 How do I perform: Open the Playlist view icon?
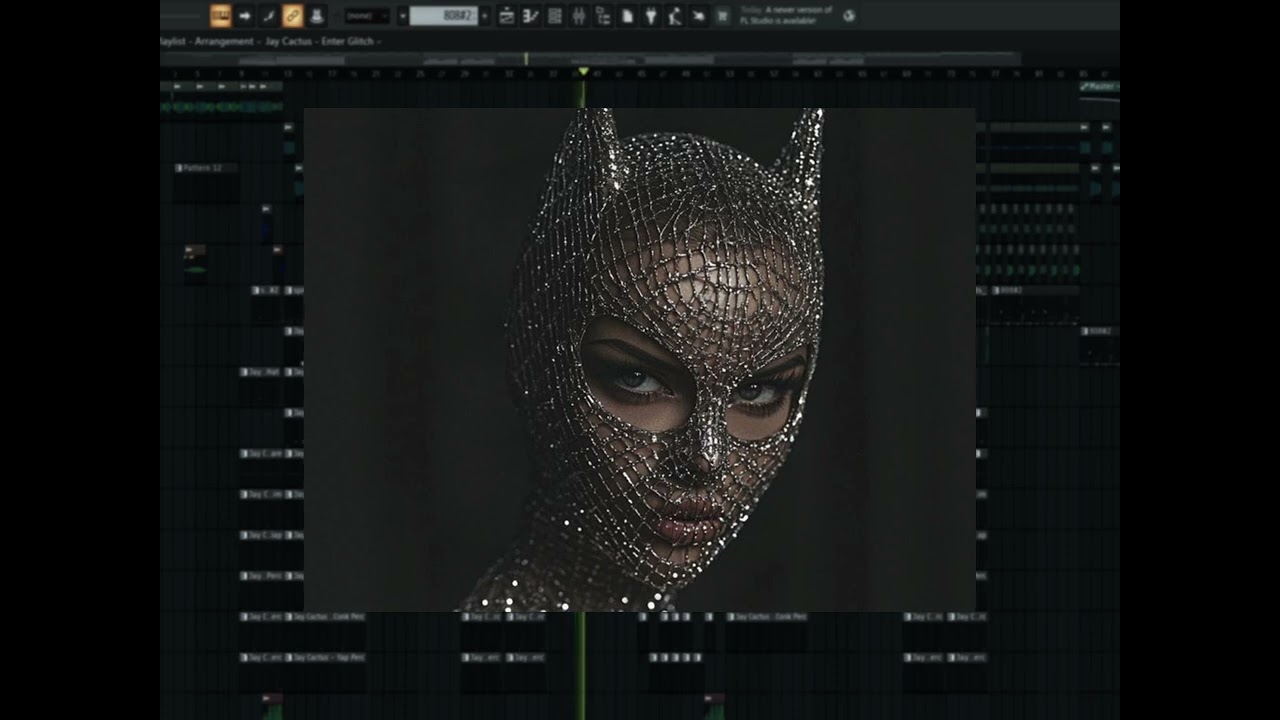coord(506,16)
